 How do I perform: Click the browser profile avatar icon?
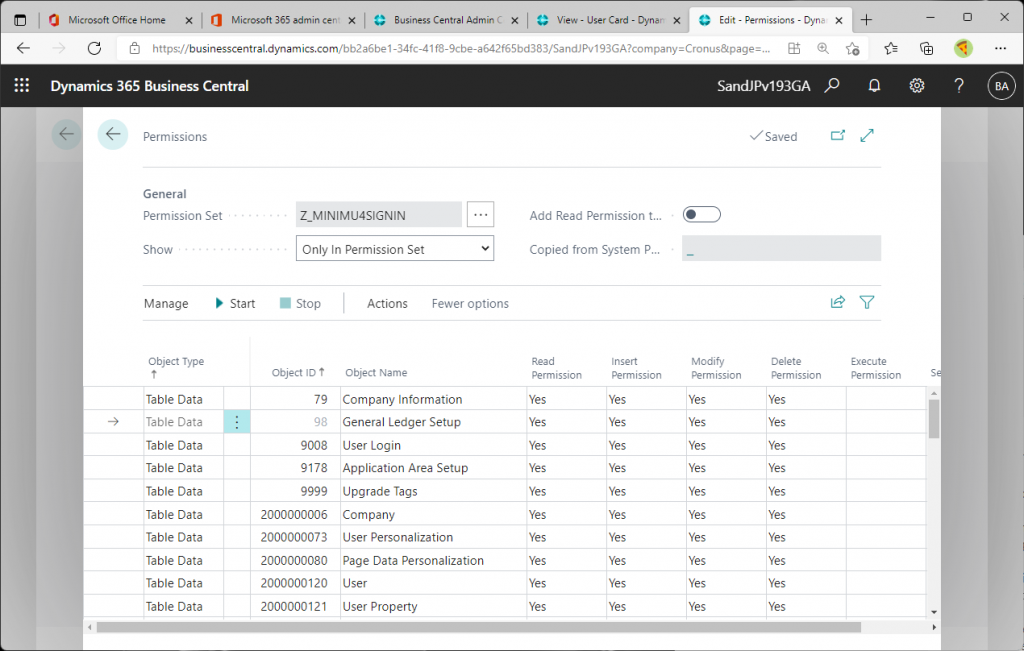point(963,48)
